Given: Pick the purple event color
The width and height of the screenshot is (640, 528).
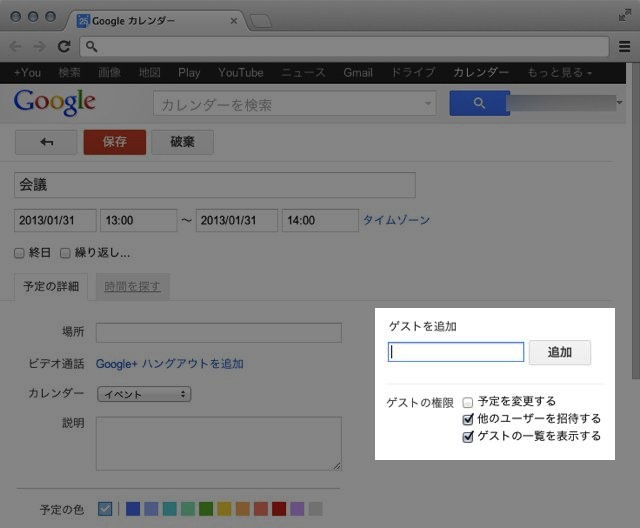Looking at the screenshot, I should [297, 509].
